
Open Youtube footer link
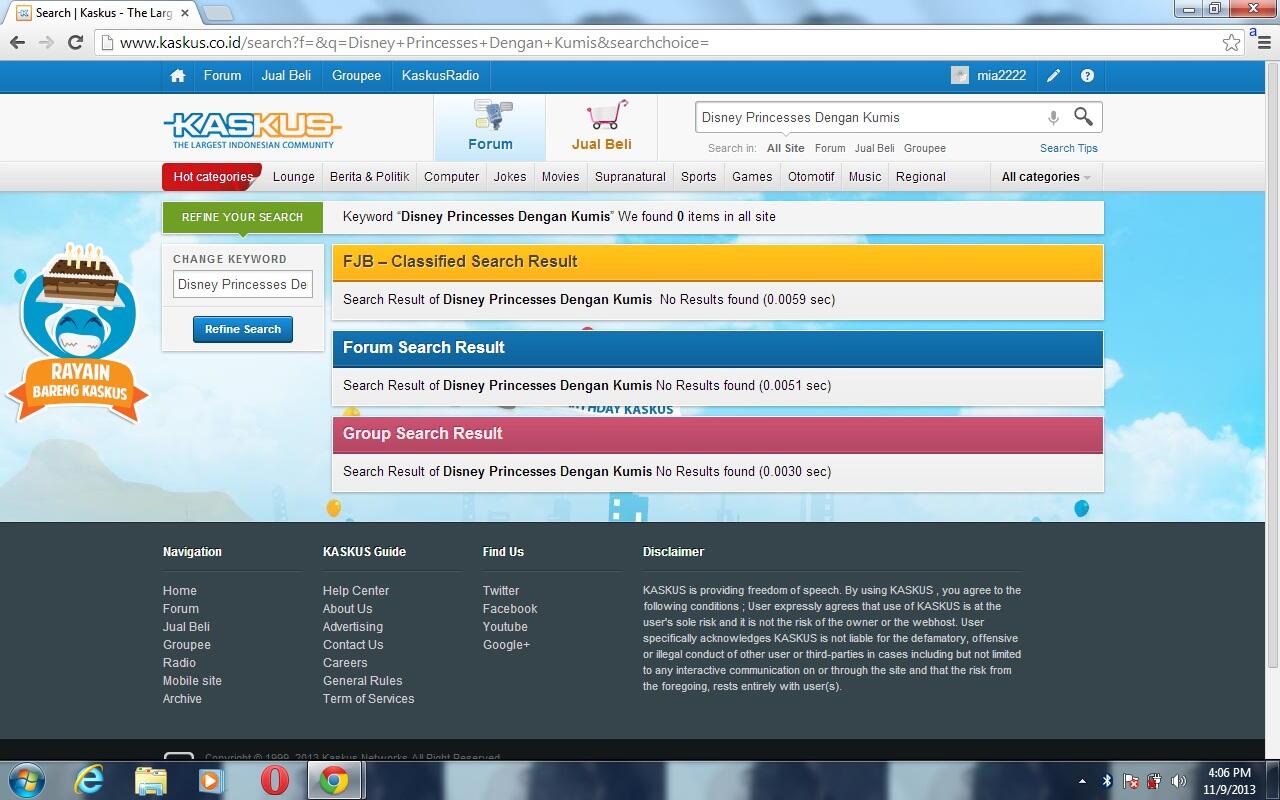click(505, 627)
